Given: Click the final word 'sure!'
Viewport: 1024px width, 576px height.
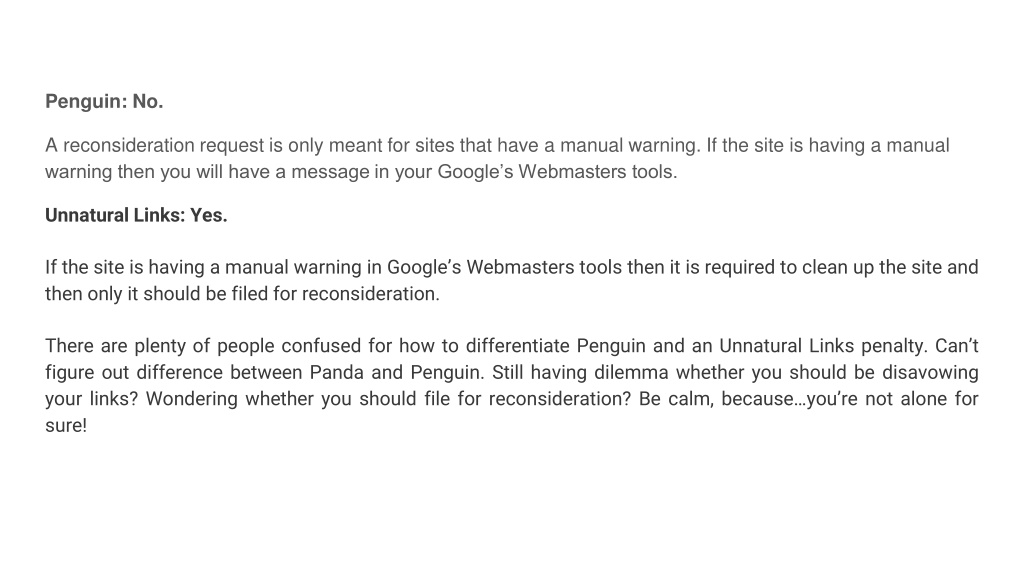Looking at the screenshot, I should pyautogui.click(x=66, y=425).
